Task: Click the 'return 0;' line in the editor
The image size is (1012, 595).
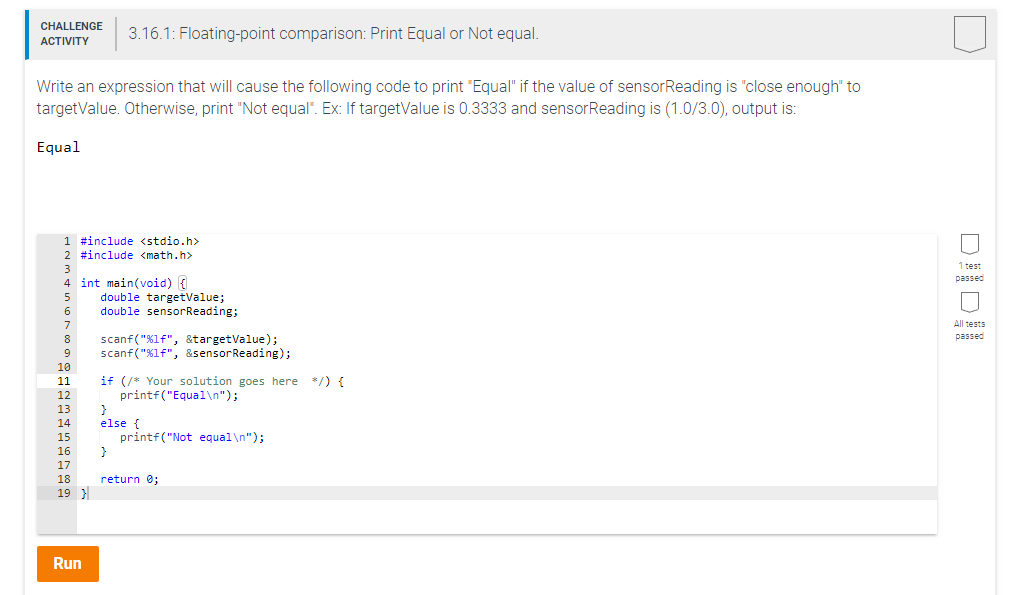Action: 130,479
